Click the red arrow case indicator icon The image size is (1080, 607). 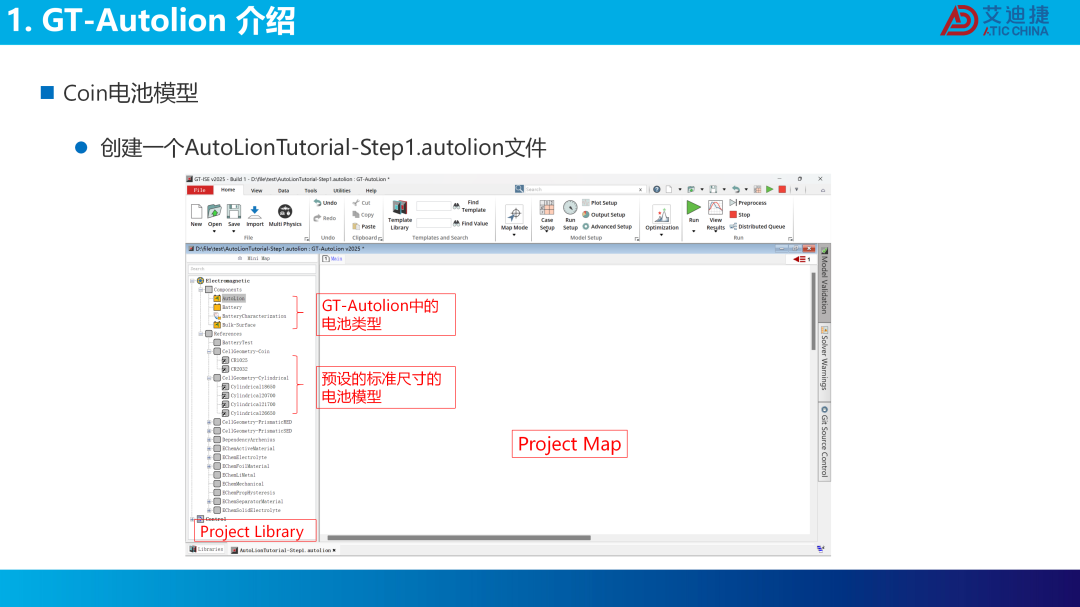point(802,260)
